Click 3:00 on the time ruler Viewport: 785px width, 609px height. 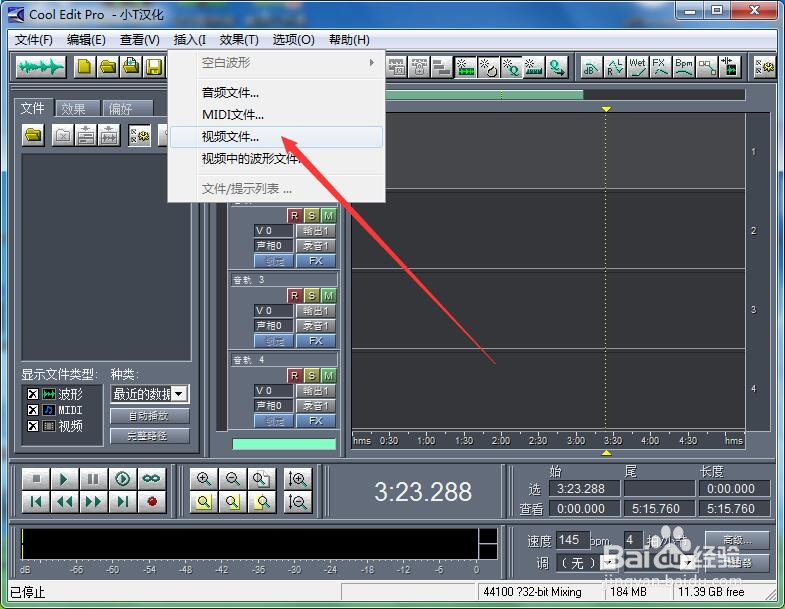click(x=576, y=441)
